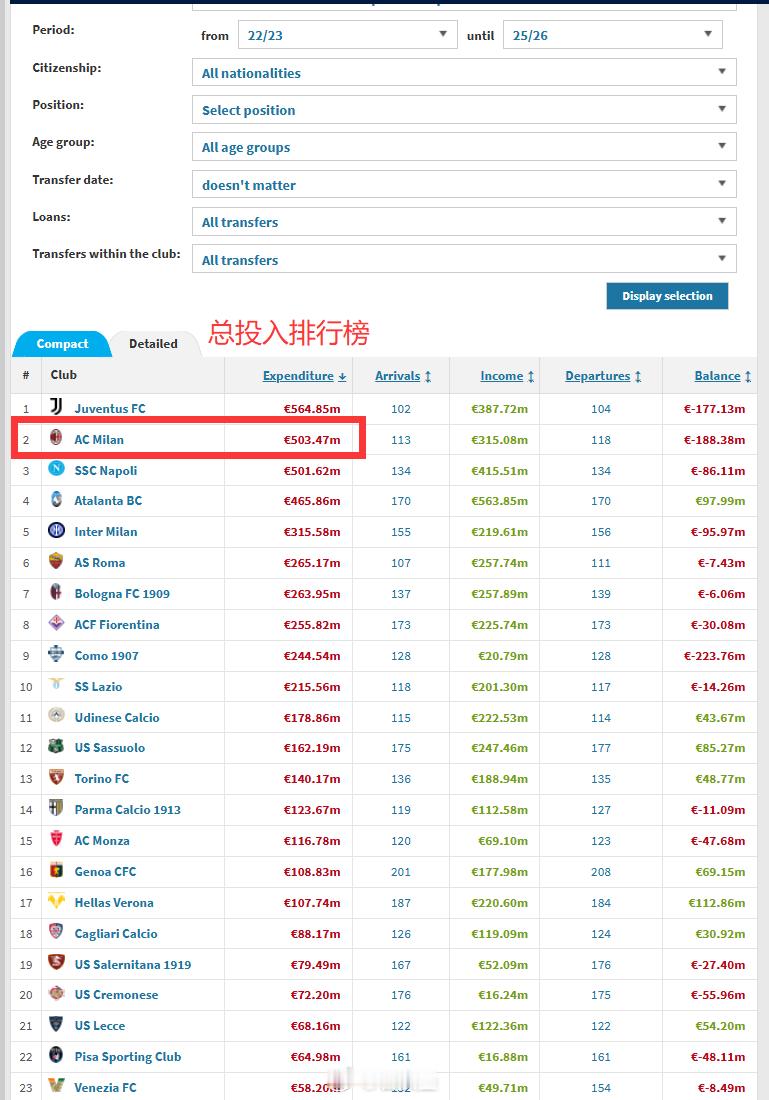Click Inter Milan expenditure €315.58m
Image resolution: width=769 pixels, height=1100 pixels.
tap(312, 532)
